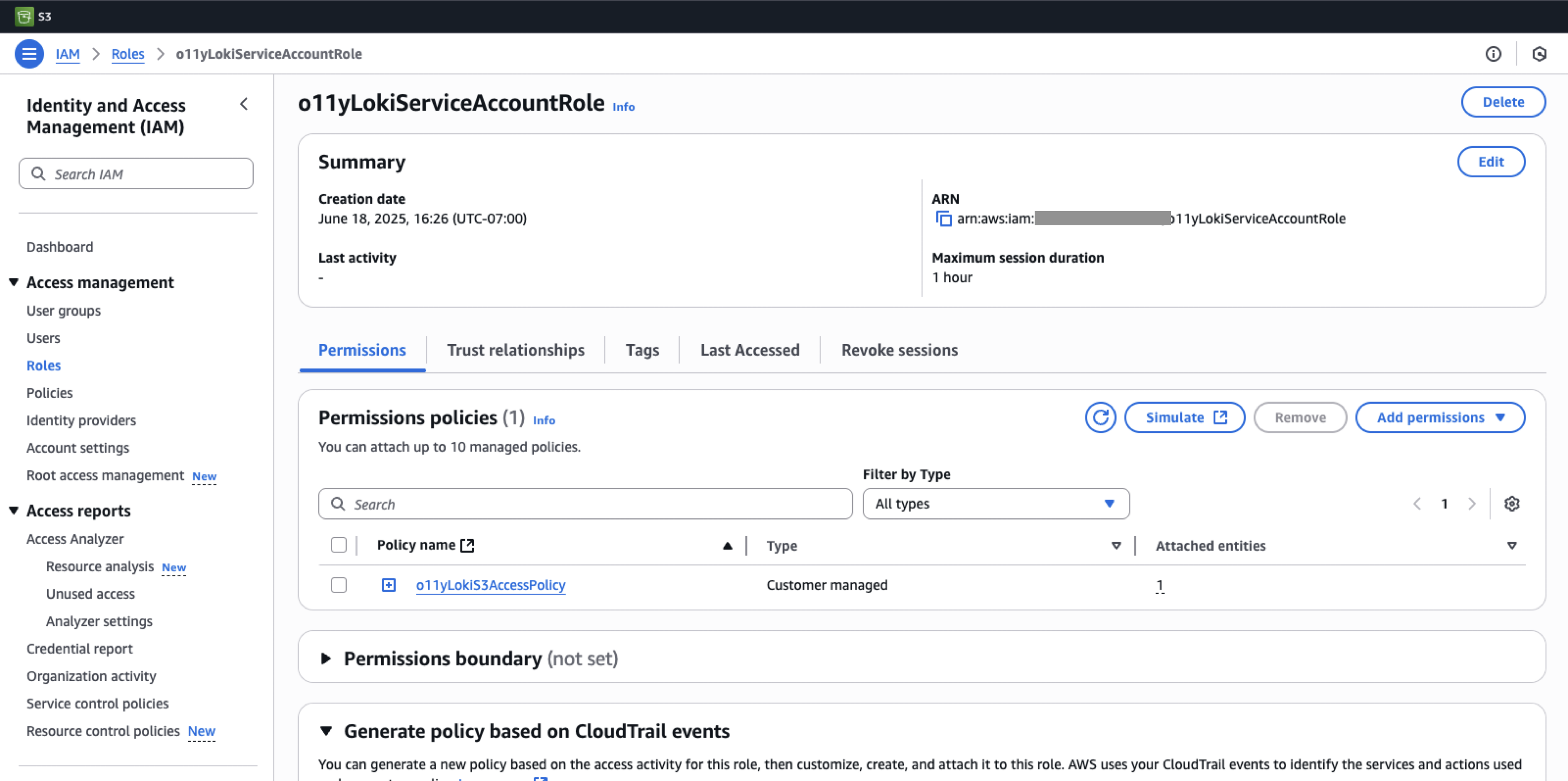Image resolution: width=1568 pixels, height=781 pixels.
Task: Switch to the Trust relationships tab
Action: [516, 350]
